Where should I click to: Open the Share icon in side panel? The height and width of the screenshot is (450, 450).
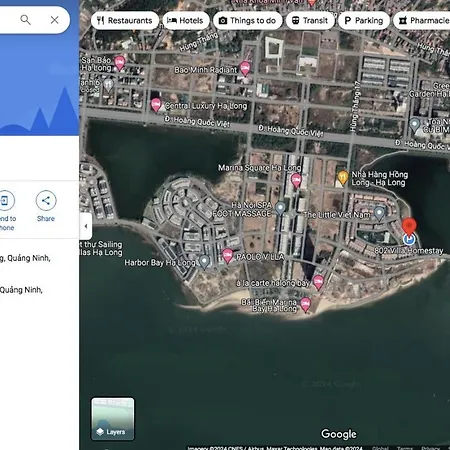pyautogui.click(x=46, y=200)
